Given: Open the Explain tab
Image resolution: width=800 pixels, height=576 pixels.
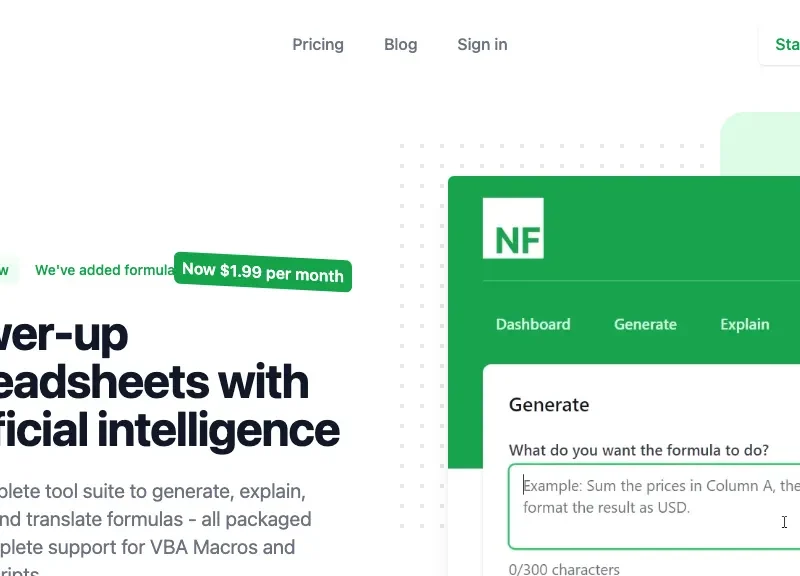Looking at the screenshot, I should coord(744,324).
